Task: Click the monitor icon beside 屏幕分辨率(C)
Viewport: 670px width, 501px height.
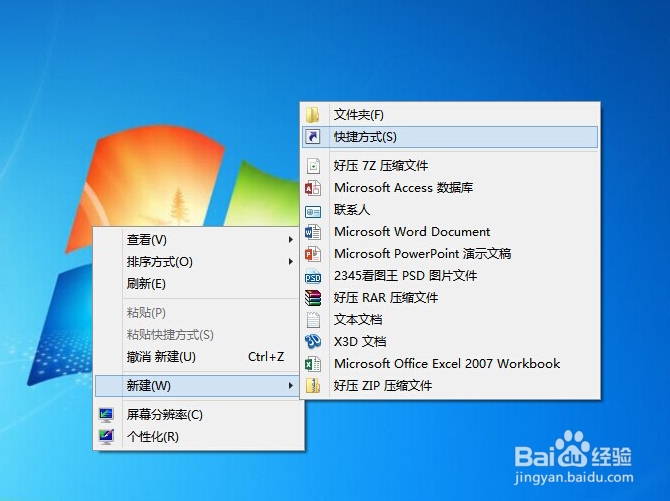Action: [x=106, y=415]
